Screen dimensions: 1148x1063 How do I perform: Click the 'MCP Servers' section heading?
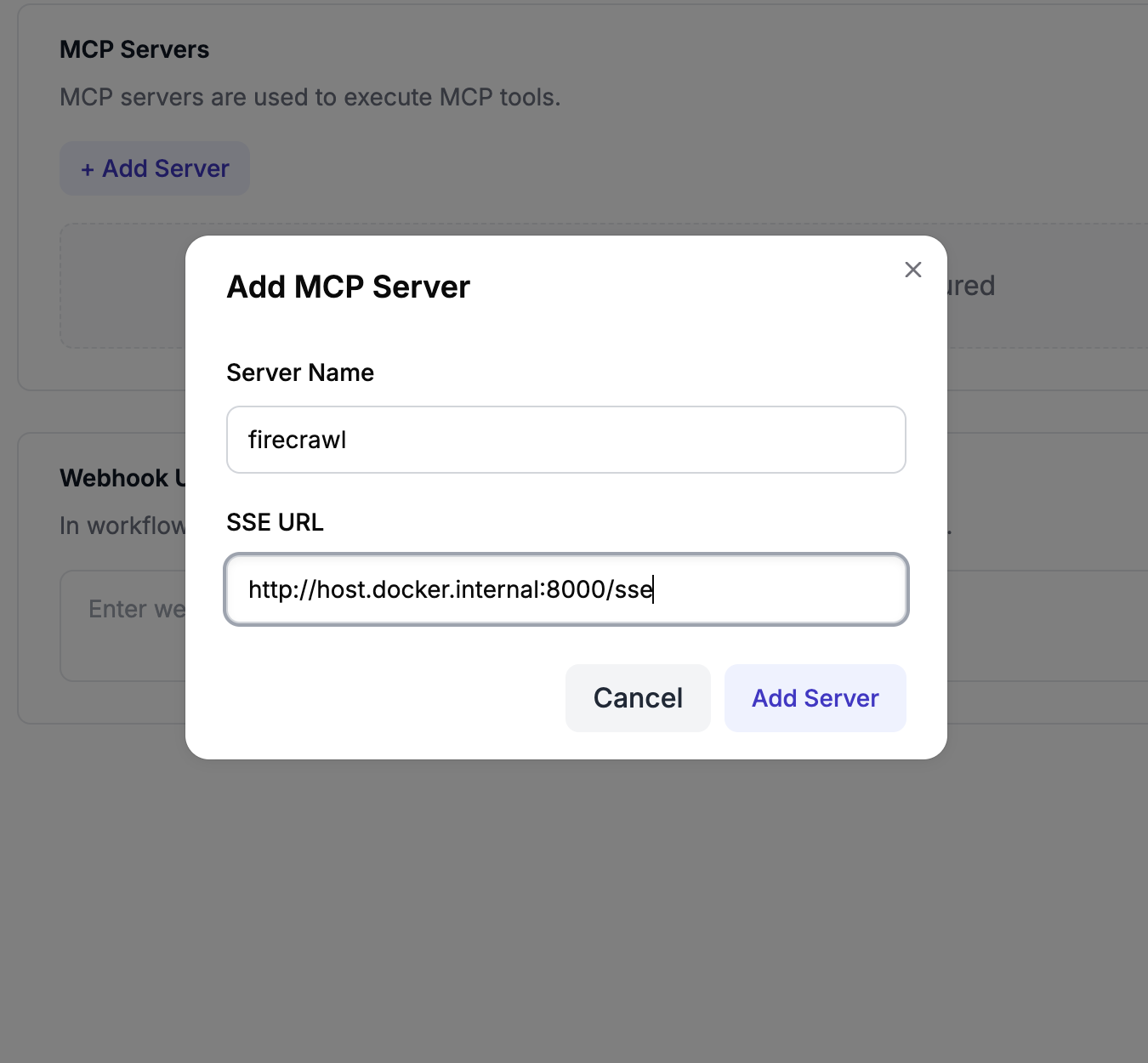point(134,49)
